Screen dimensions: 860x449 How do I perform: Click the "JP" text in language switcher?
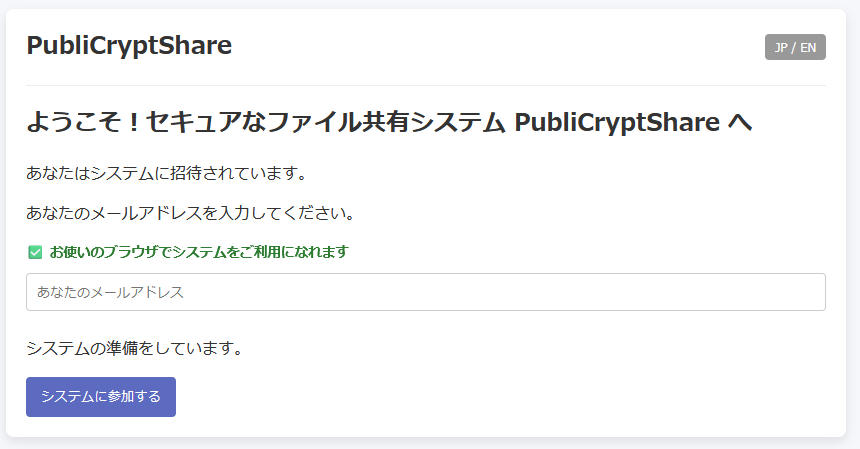click(781, 47)
